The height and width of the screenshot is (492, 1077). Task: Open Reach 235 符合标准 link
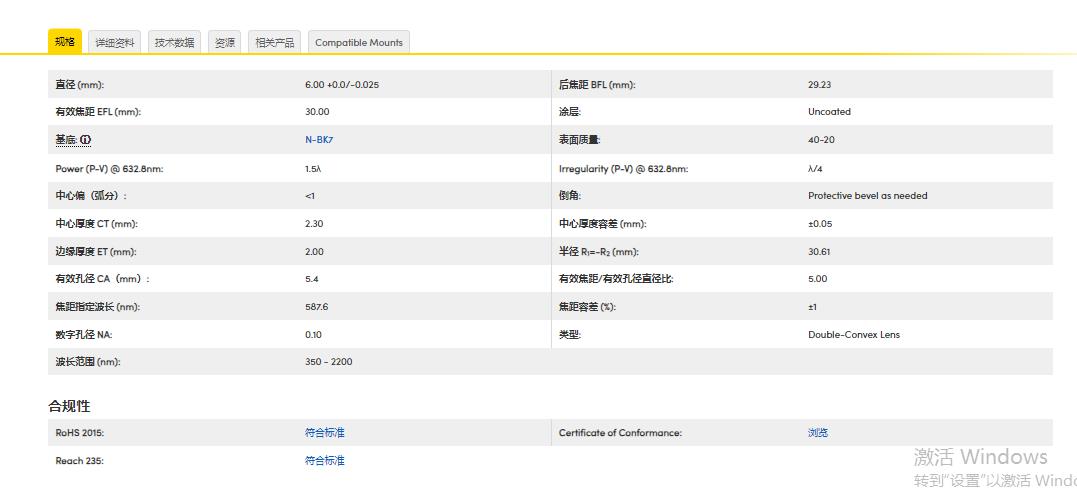(x=325, y=461)
